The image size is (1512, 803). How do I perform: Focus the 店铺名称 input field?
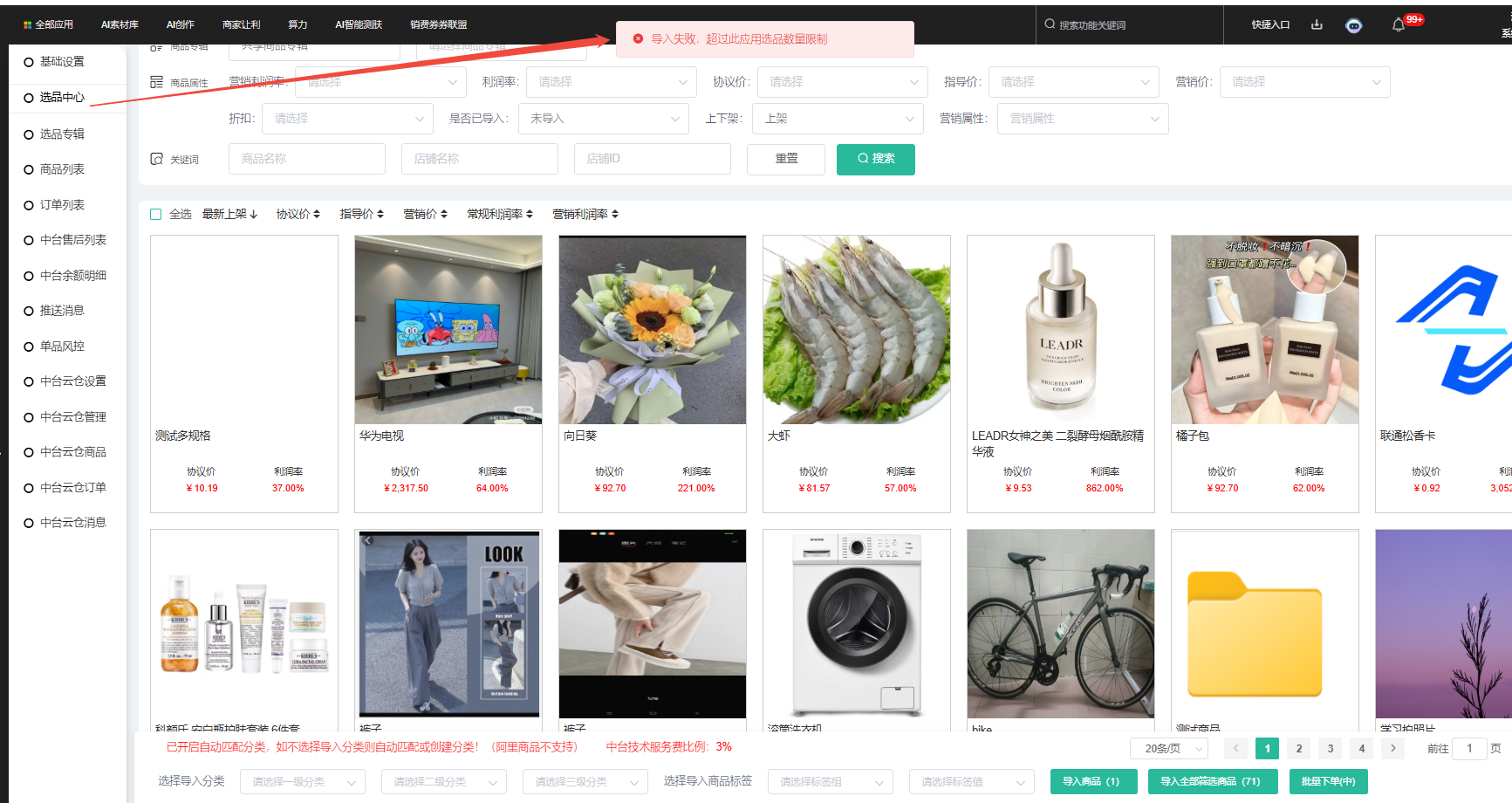[480, 159]
